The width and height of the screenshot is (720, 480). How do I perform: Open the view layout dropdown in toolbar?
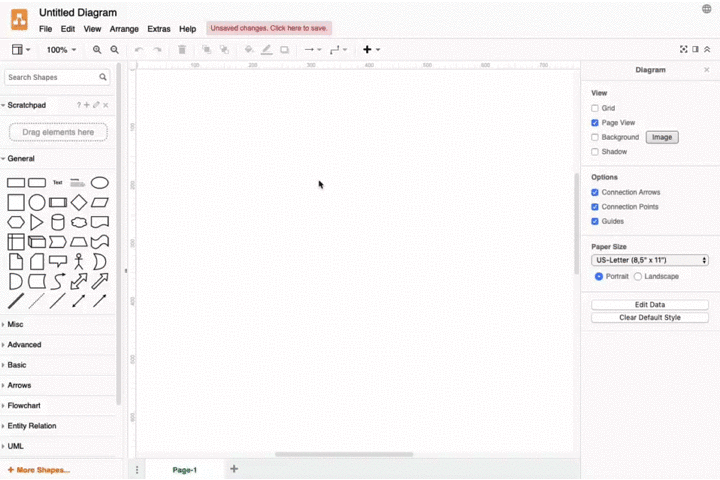coord(21,50)
